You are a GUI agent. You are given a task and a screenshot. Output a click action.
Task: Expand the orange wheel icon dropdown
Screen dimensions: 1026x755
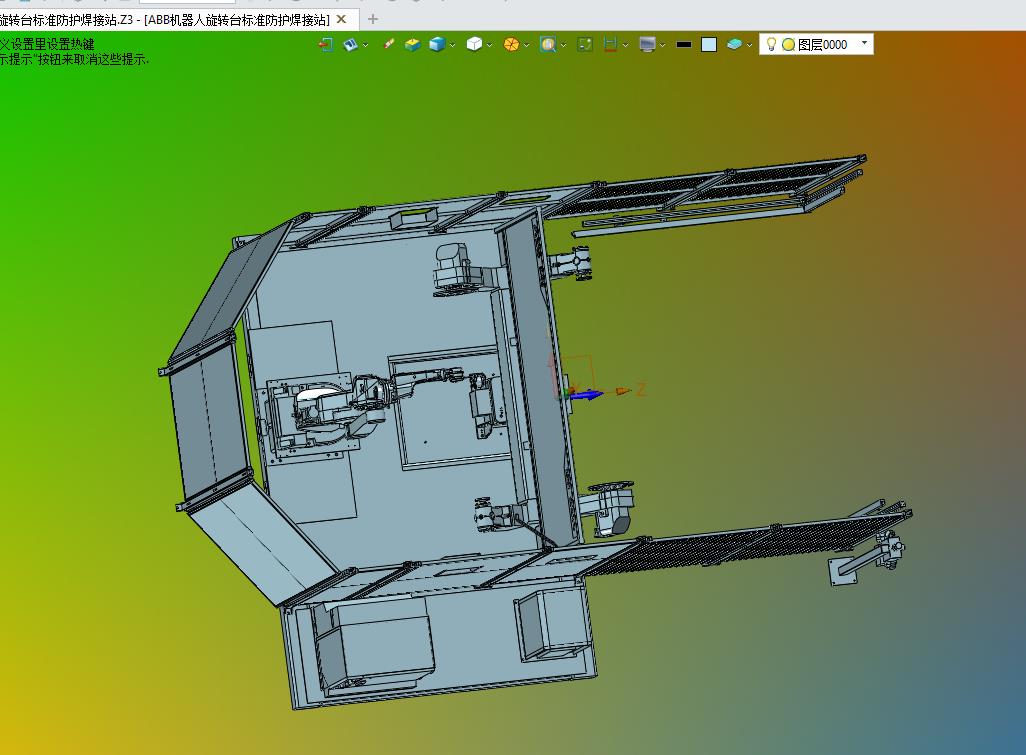point(527,45)
